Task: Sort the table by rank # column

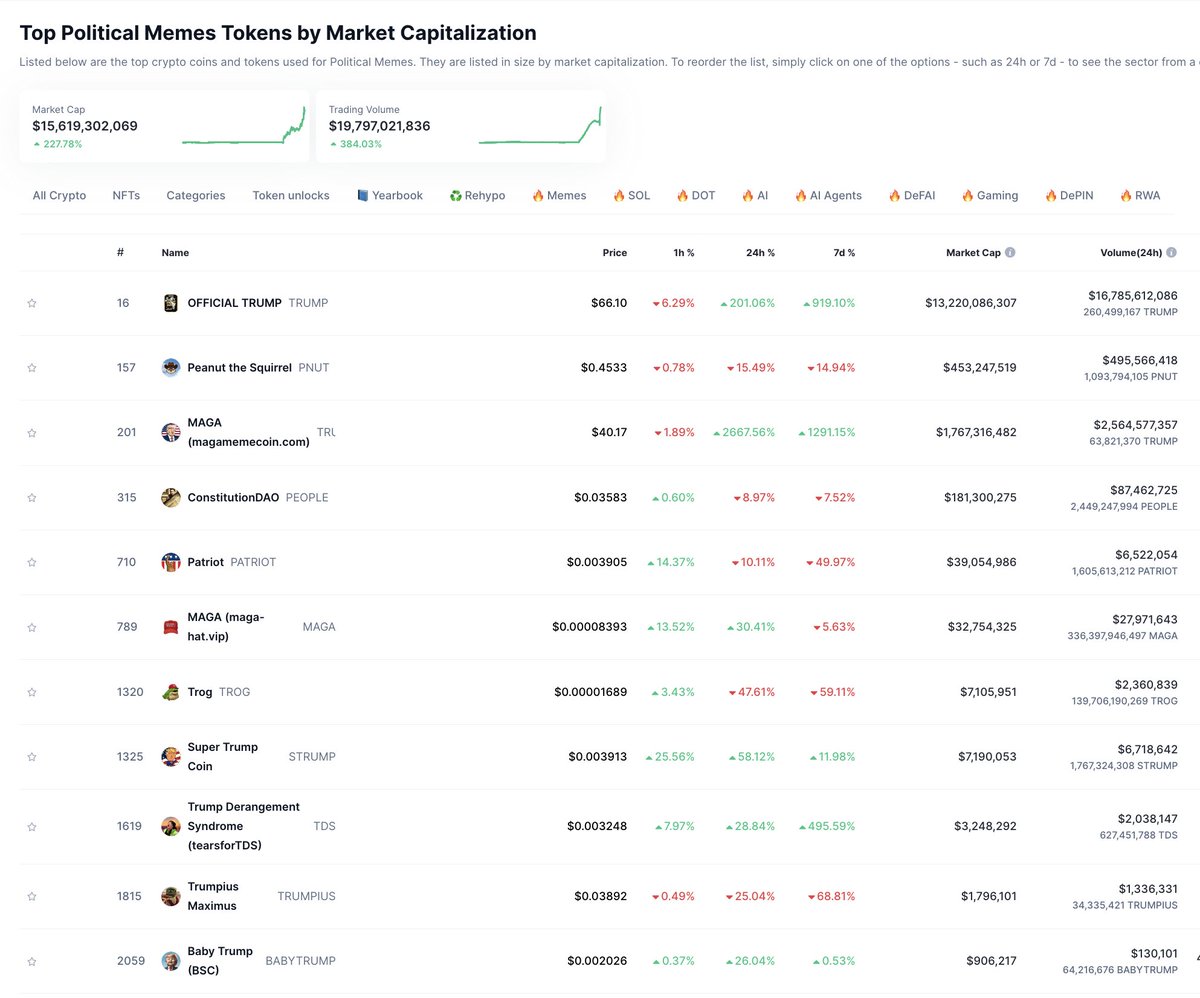Action: click(120, 253)
